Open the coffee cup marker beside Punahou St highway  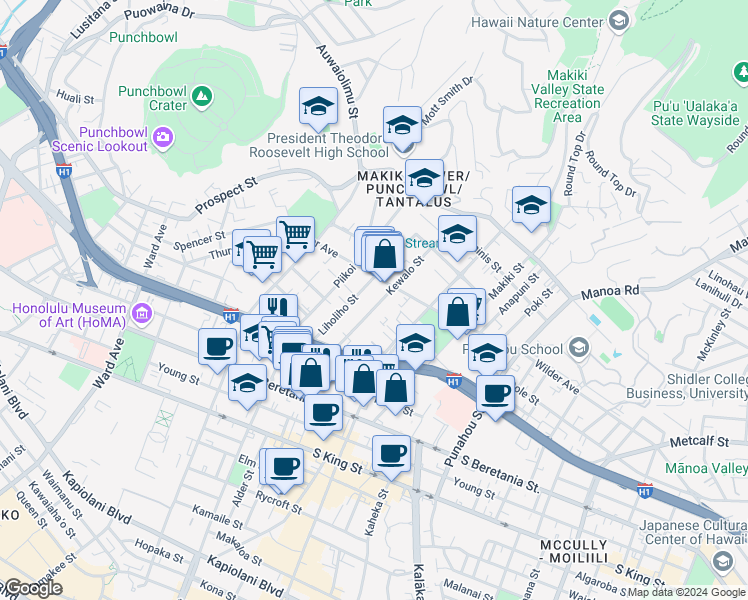tap(496, 394)
